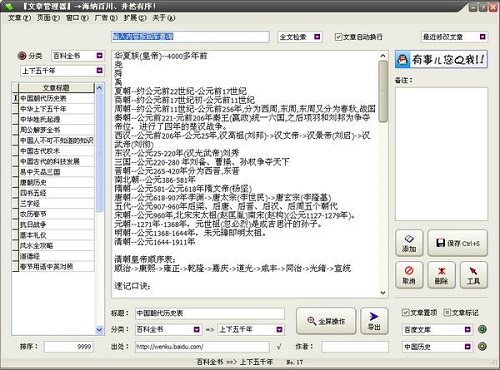Click the 取消 red cancel icon

pyautogui.click(x=409, y=270)
